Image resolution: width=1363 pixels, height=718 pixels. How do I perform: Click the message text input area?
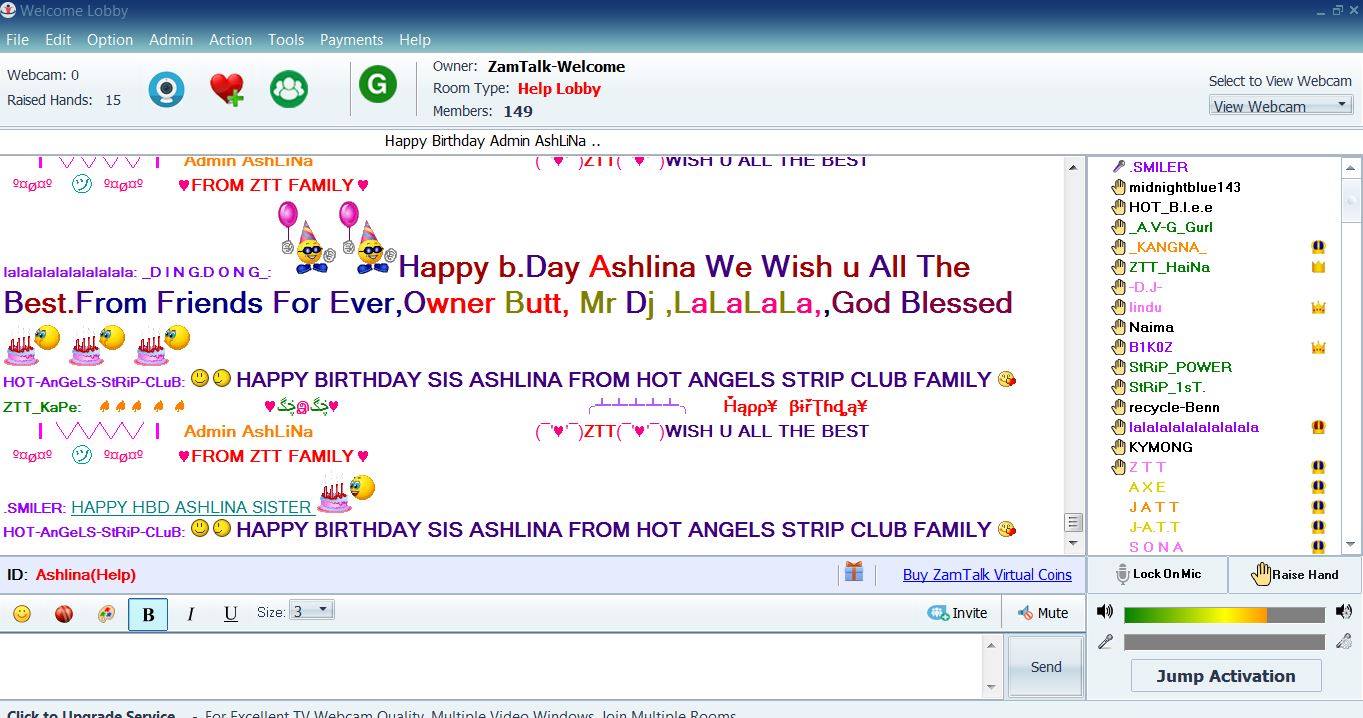point(492,666)
